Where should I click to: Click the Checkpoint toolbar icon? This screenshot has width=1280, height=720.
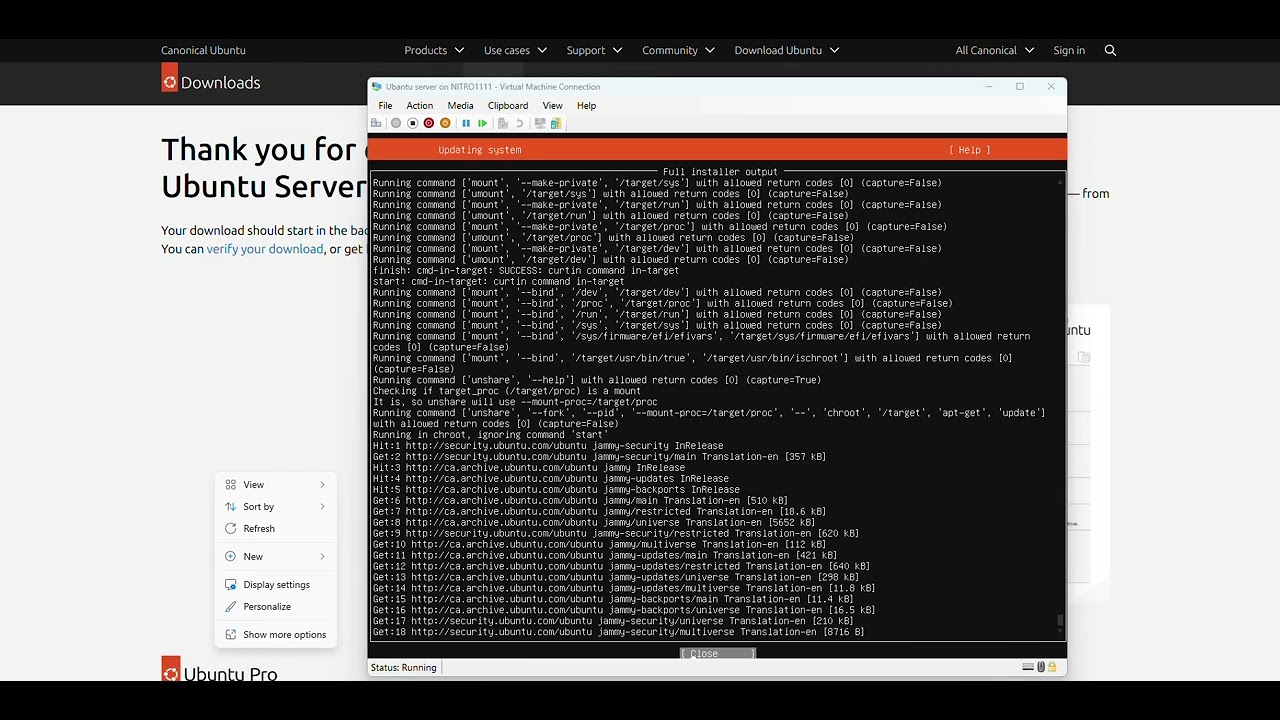tap(503, 123)
